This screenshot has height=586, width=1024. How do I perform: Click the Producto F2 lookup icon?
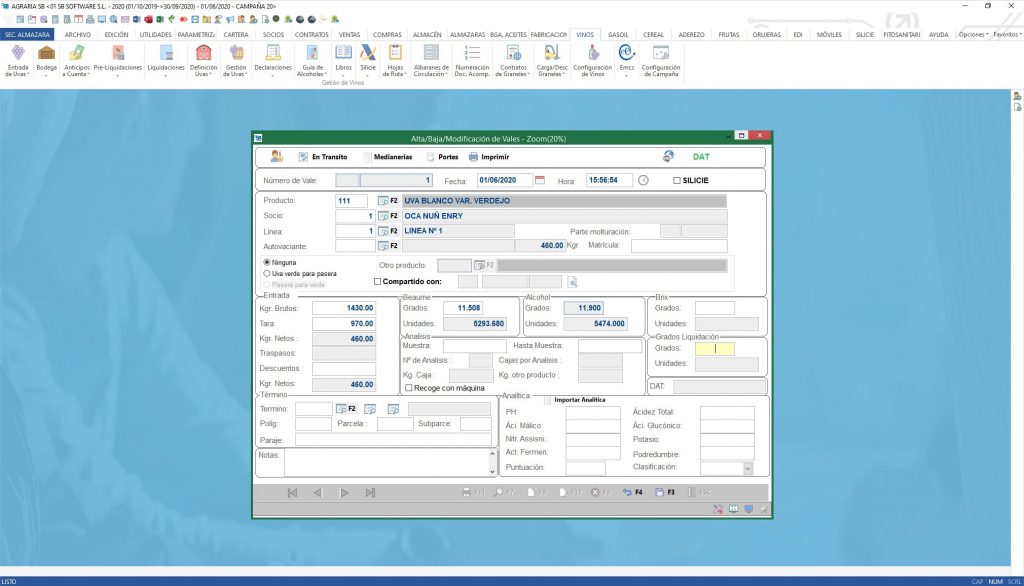[x=383, y=201]
